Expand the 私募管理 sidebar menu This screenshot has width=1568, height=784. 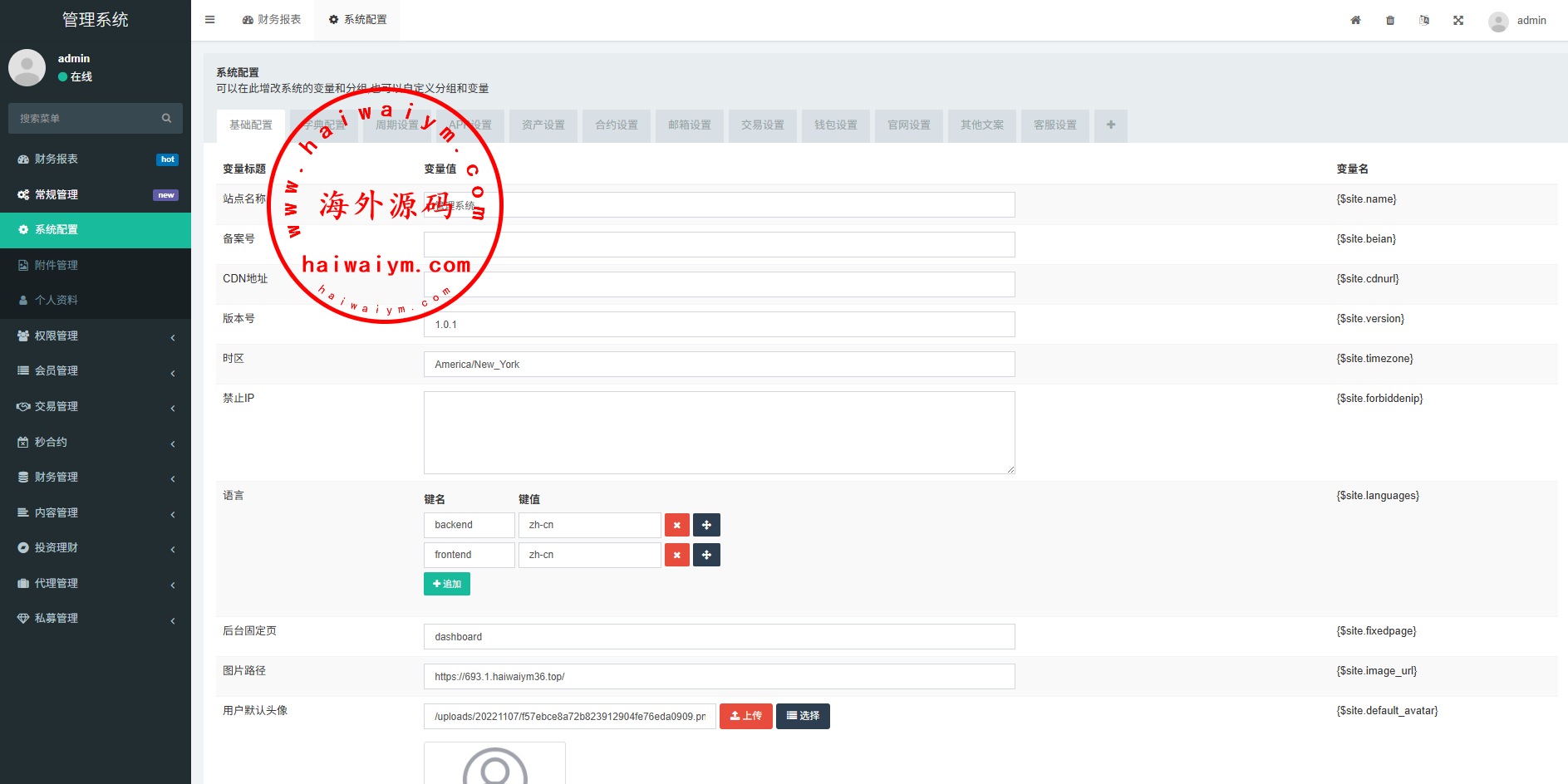coord(96,619)
